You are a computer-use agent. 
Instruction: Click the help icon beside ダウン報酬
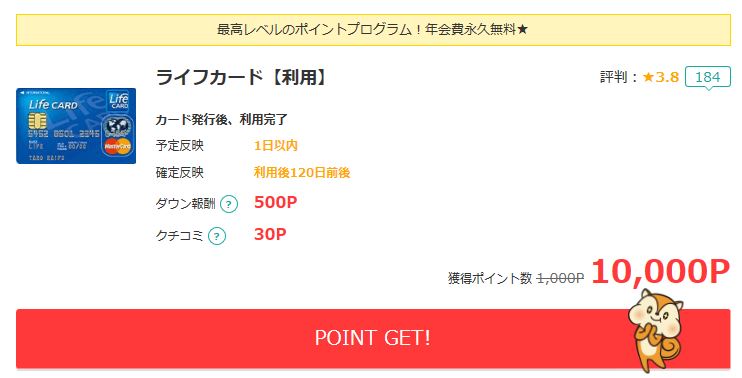coord(229,204)
